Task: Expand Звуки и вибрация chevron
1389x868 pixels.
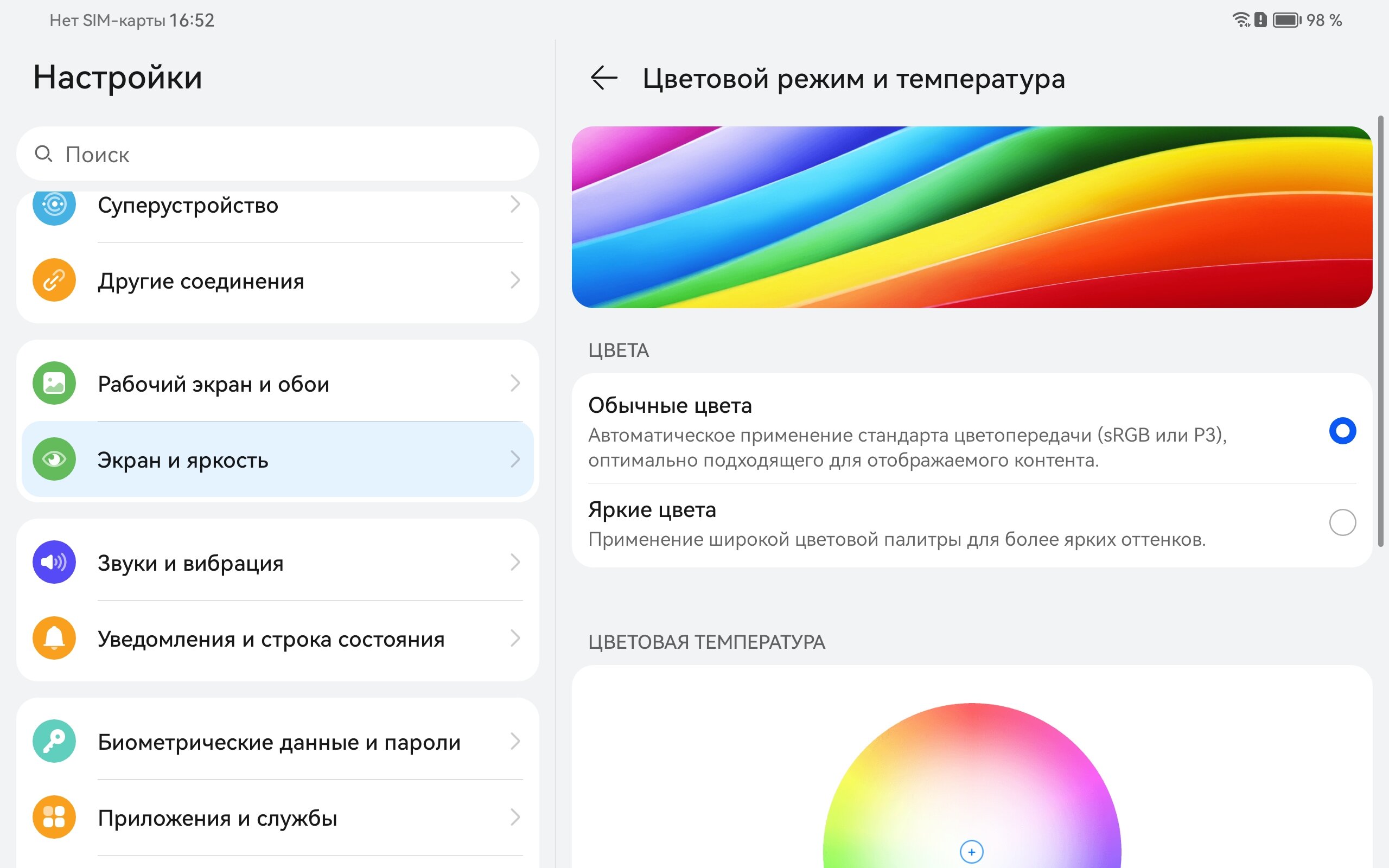Action: [x=515, y=562]
